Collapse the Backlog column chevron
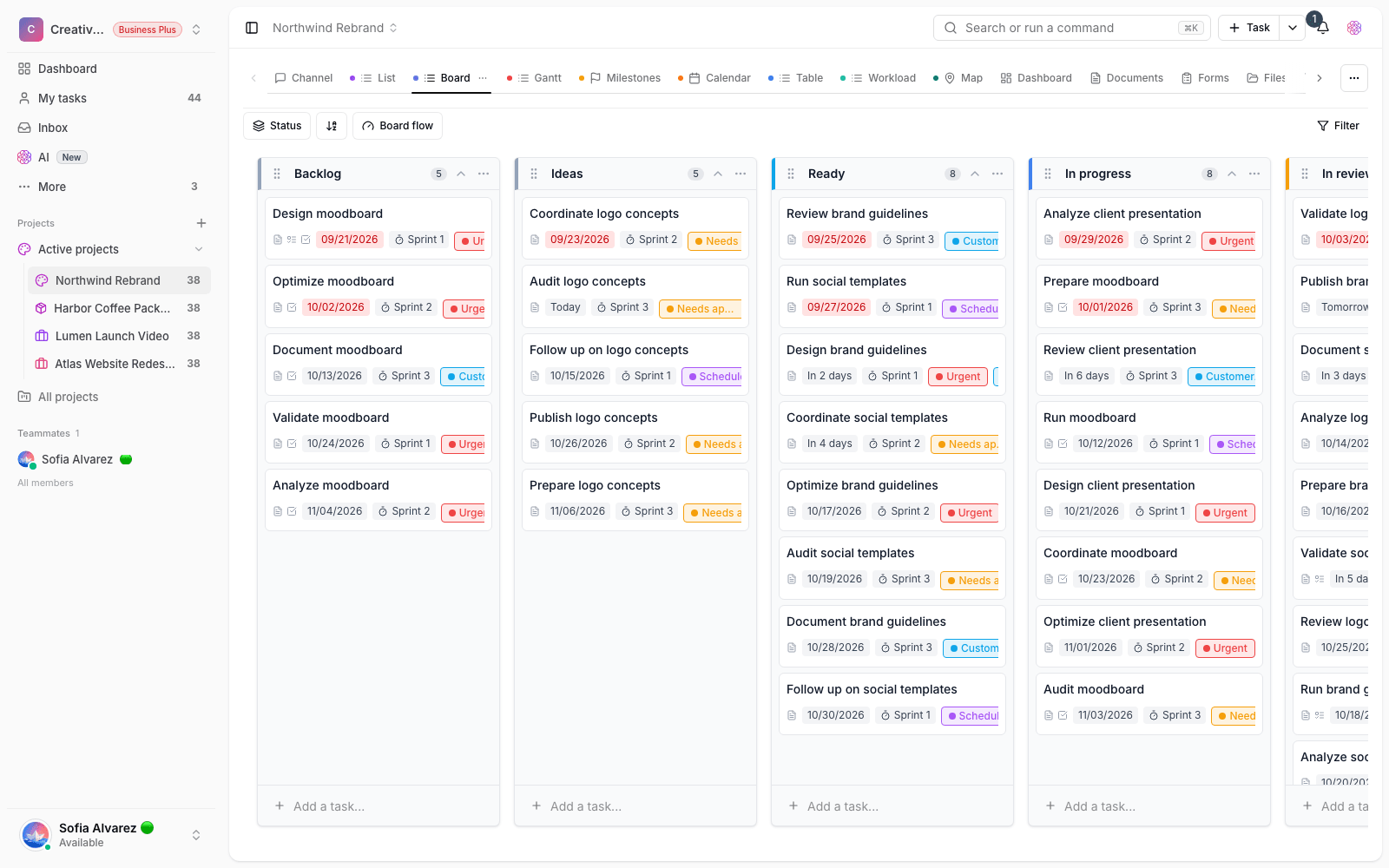Viewport: 1389px width, 868px height. pos(461,174)
